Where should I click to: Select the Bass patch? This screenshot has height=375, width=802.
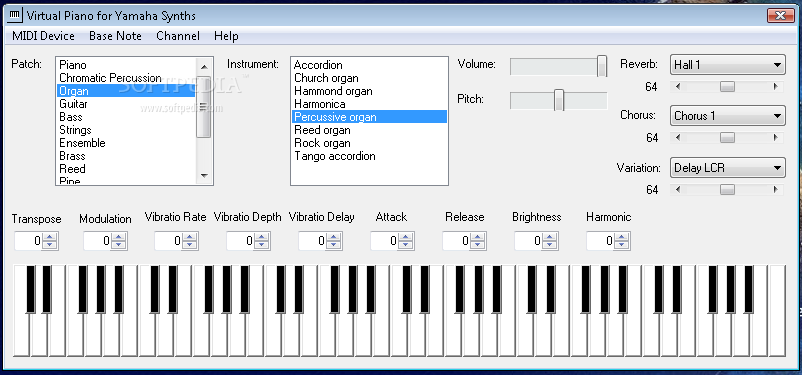pyautogui.click(x=126, y=117)
